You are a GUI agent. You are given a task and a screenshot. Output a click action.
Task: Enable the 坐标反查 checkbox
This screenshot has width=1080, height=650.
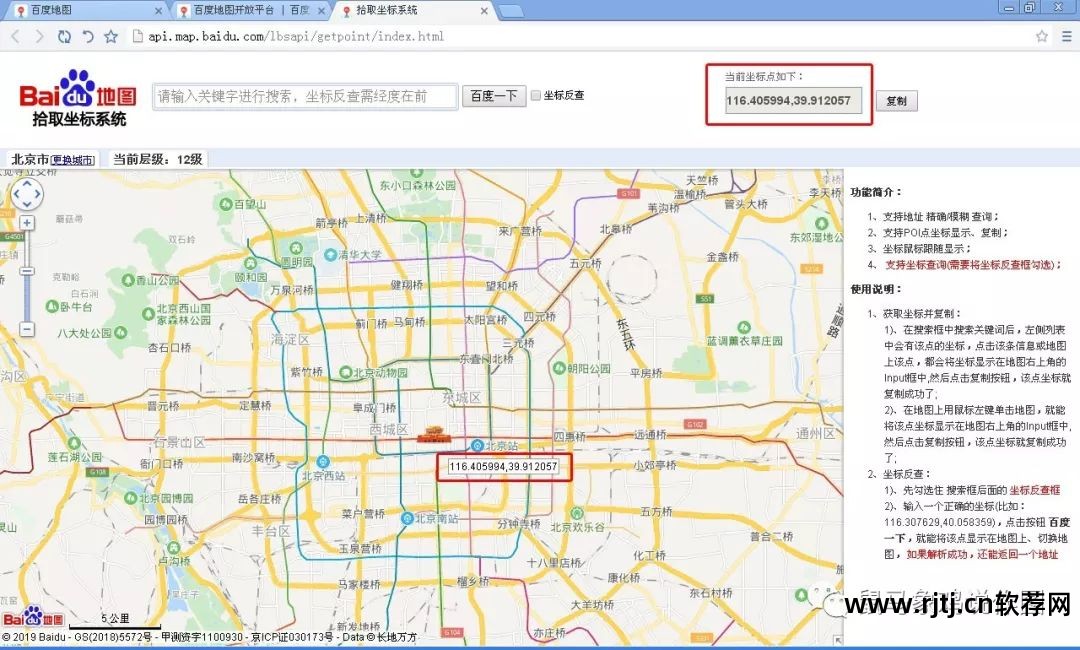point(535,96)
